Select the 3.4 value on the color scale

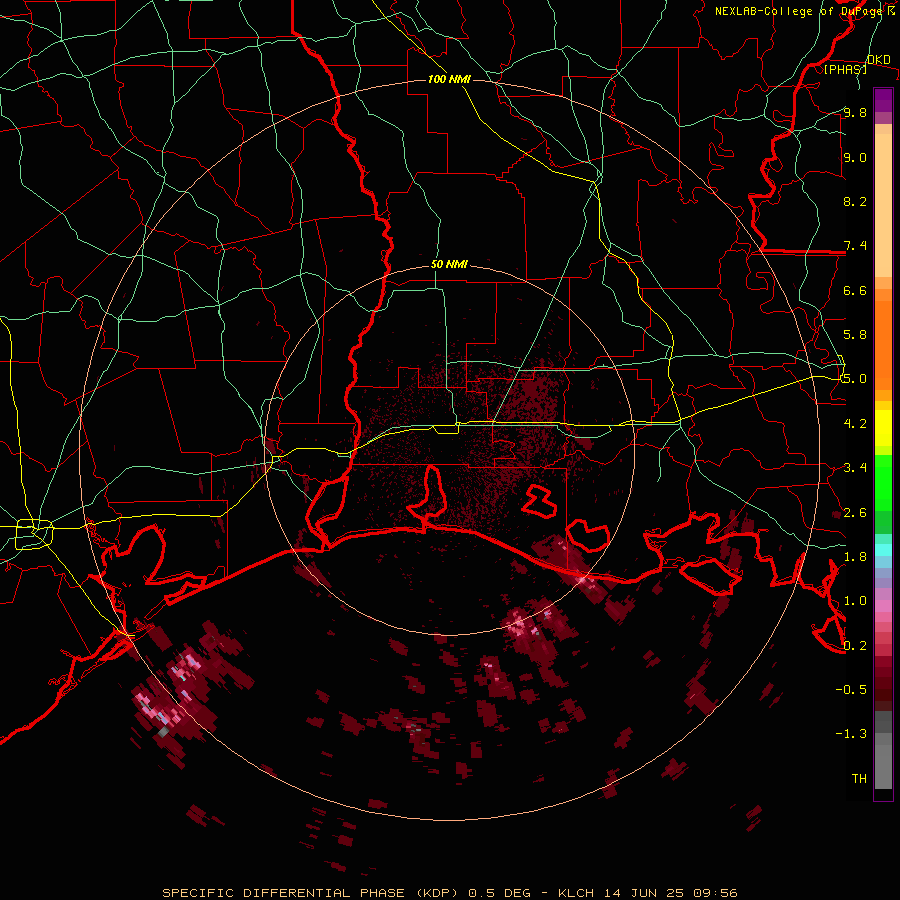(855, 467)
